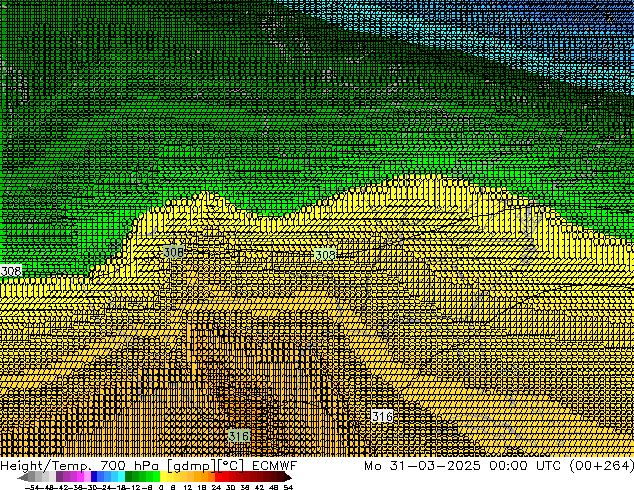Click the gray left arrow end of legend

click(x=23, y=476)
